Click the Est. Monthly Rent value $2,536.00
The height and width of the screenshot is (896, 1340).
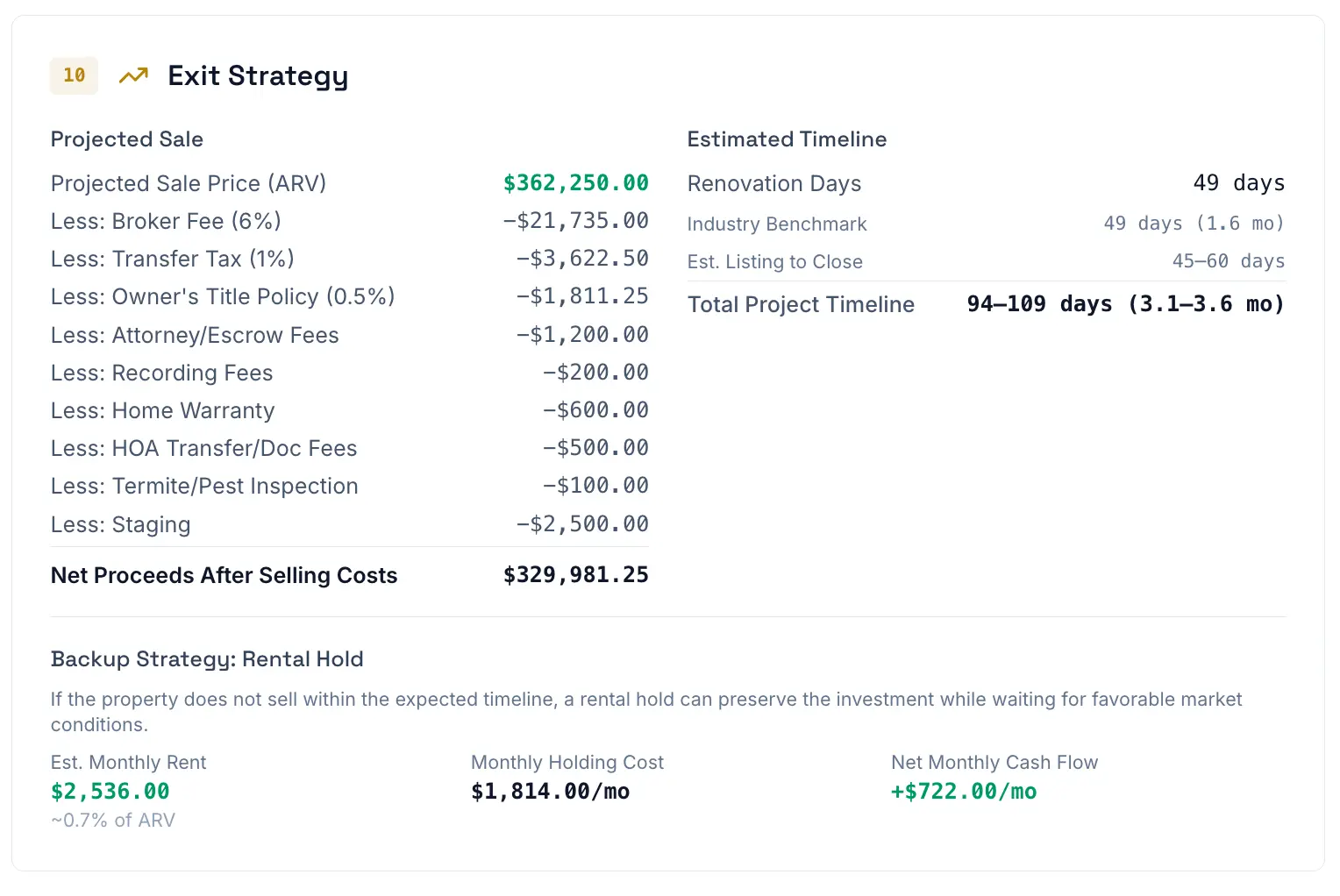[x=110, y=792]
